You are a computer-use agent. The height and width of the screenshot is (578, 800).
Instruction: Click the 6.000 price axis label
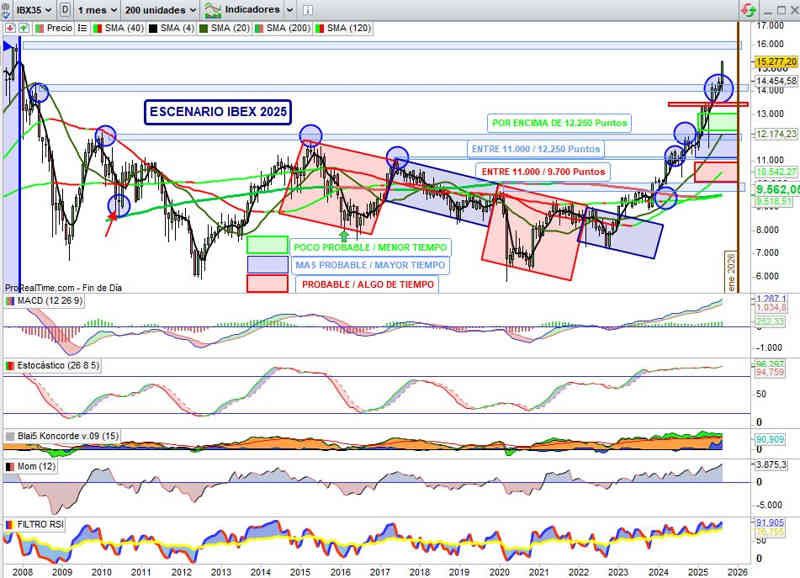pos(768,276)
